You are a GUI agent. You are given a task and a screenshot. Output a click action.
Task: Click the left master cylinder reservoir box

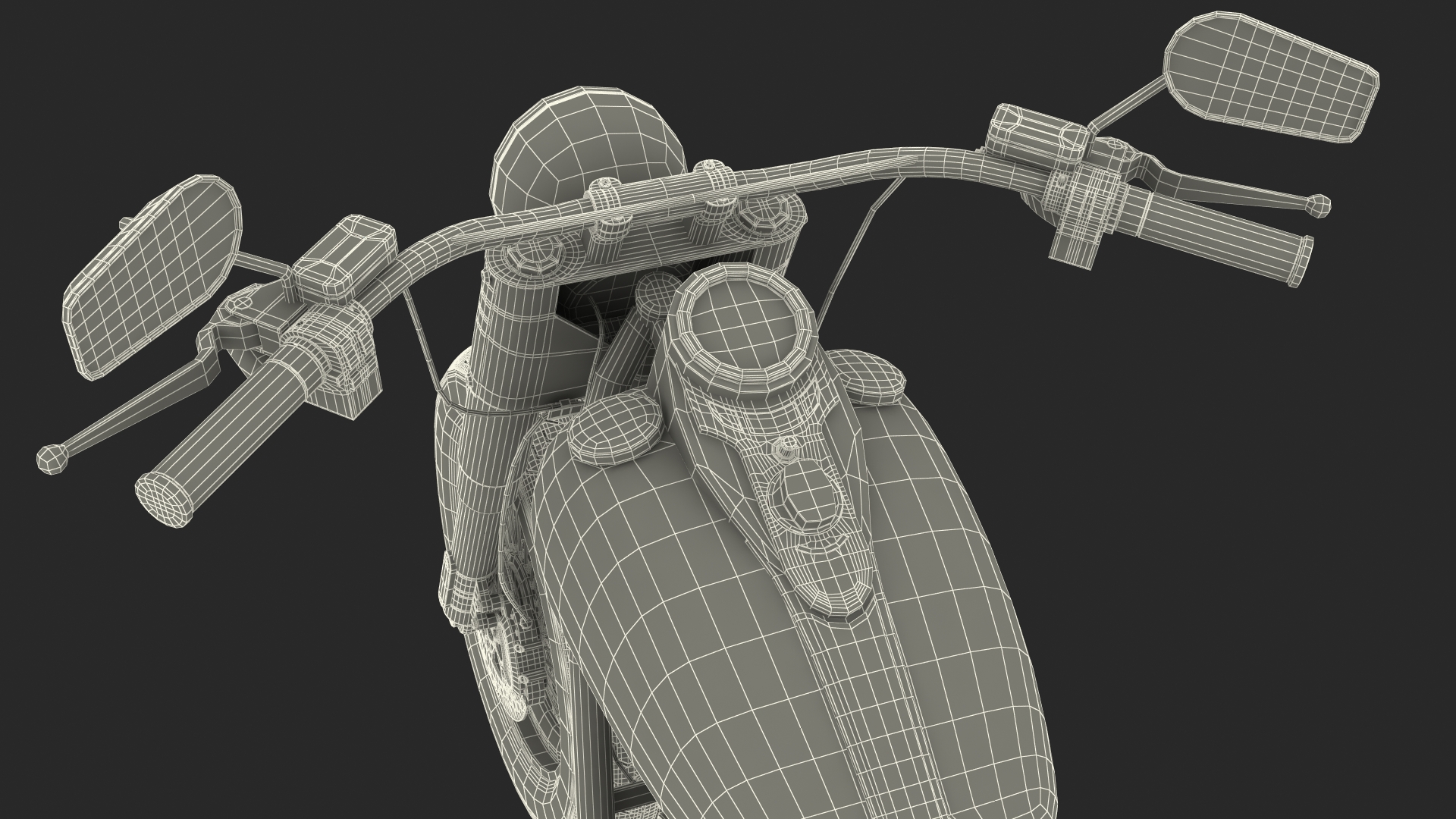coord(345,256)
